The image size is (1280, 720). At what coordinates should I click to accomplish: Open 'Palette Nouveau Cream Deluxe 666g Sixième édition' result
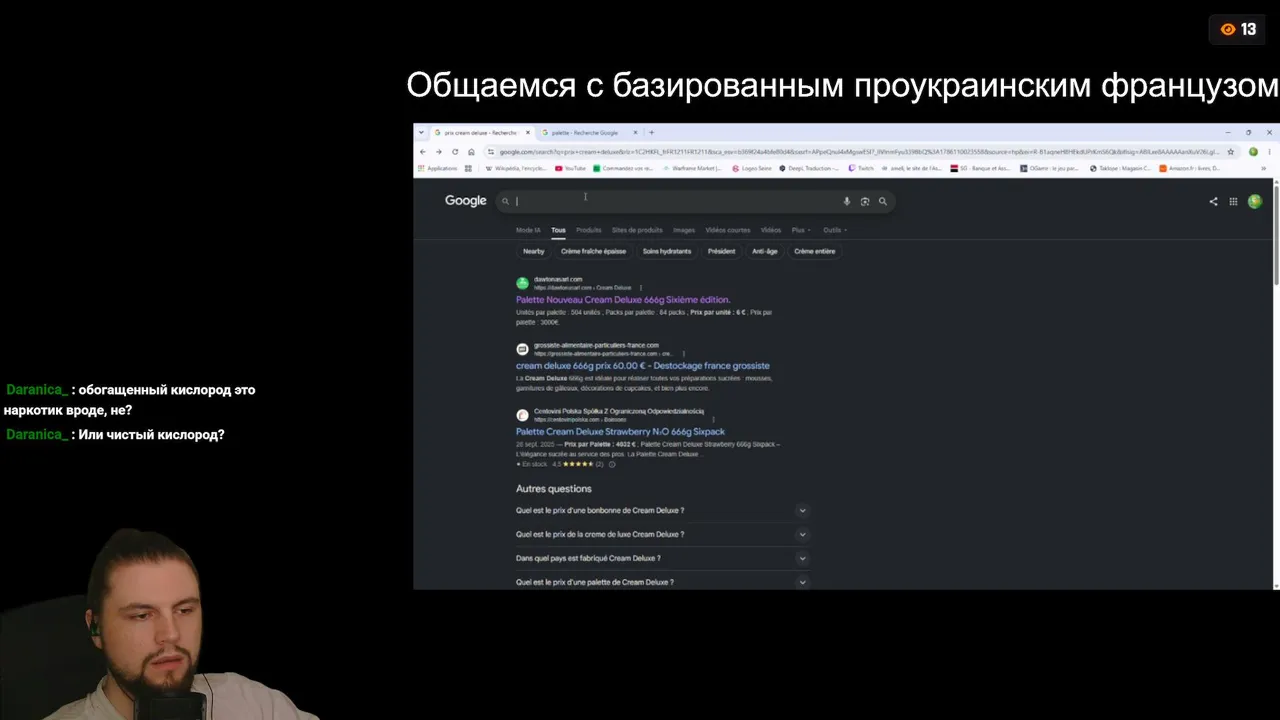(x=623, y=300)
